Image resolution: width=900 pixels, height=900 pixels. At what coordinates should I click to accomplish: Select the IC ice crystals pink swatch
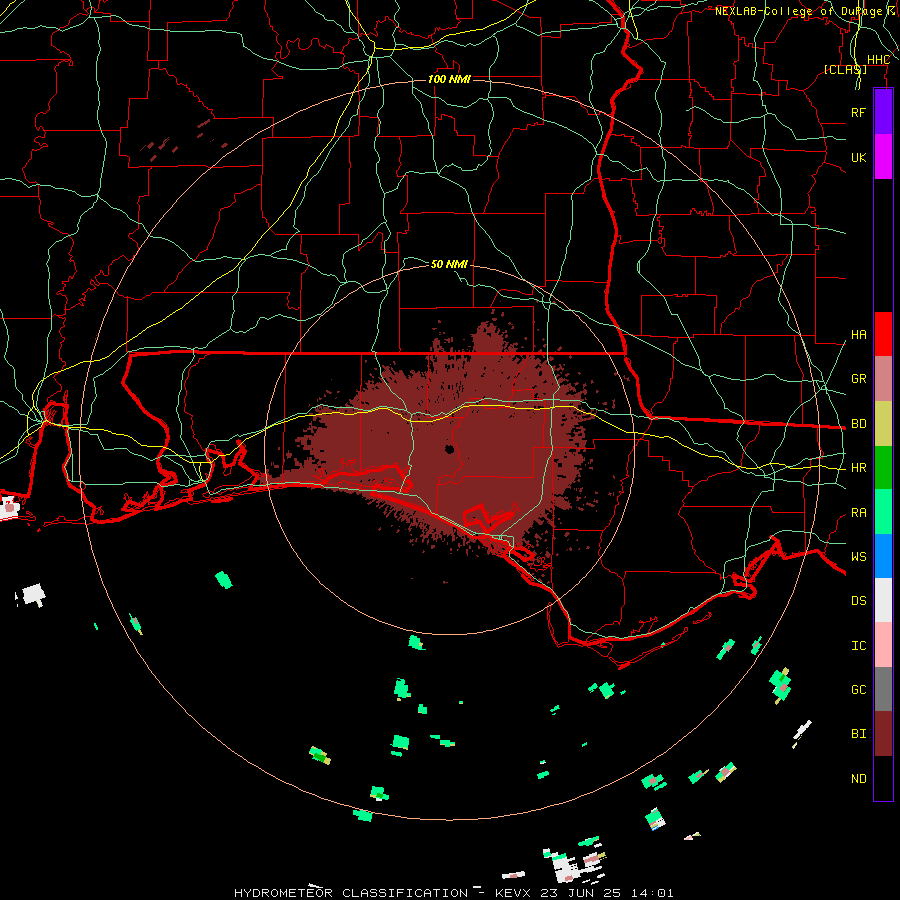[x=883, y=645]
